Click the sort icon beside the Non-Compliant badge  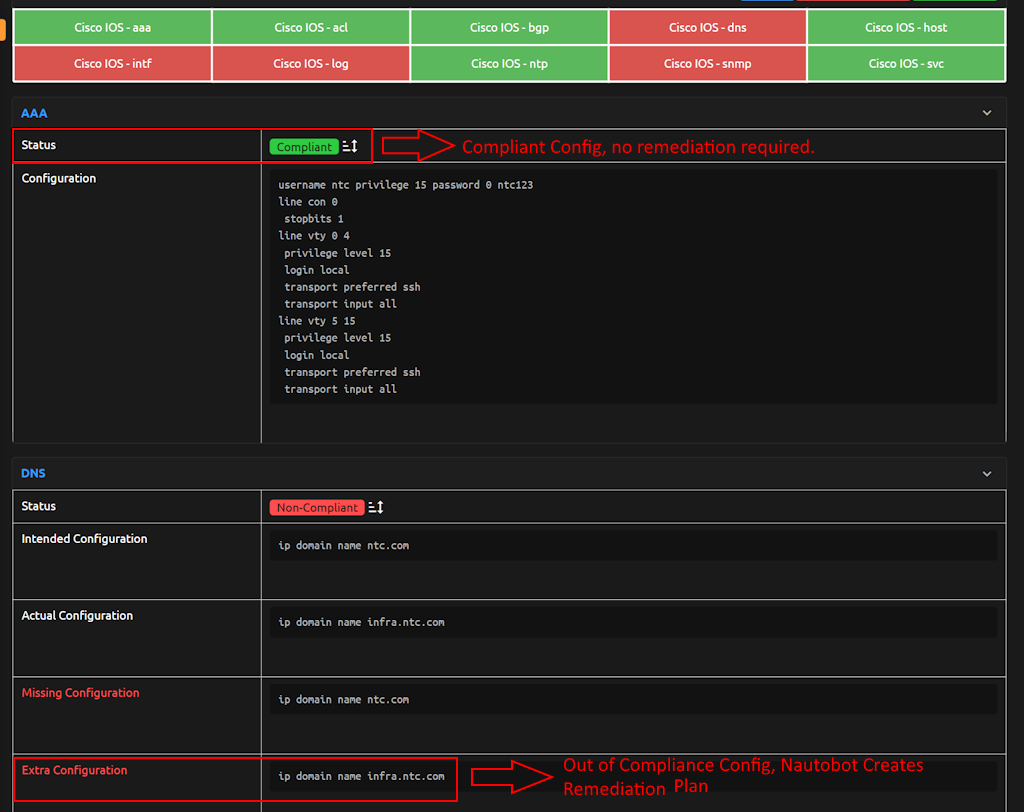click(x=374, y=507)
